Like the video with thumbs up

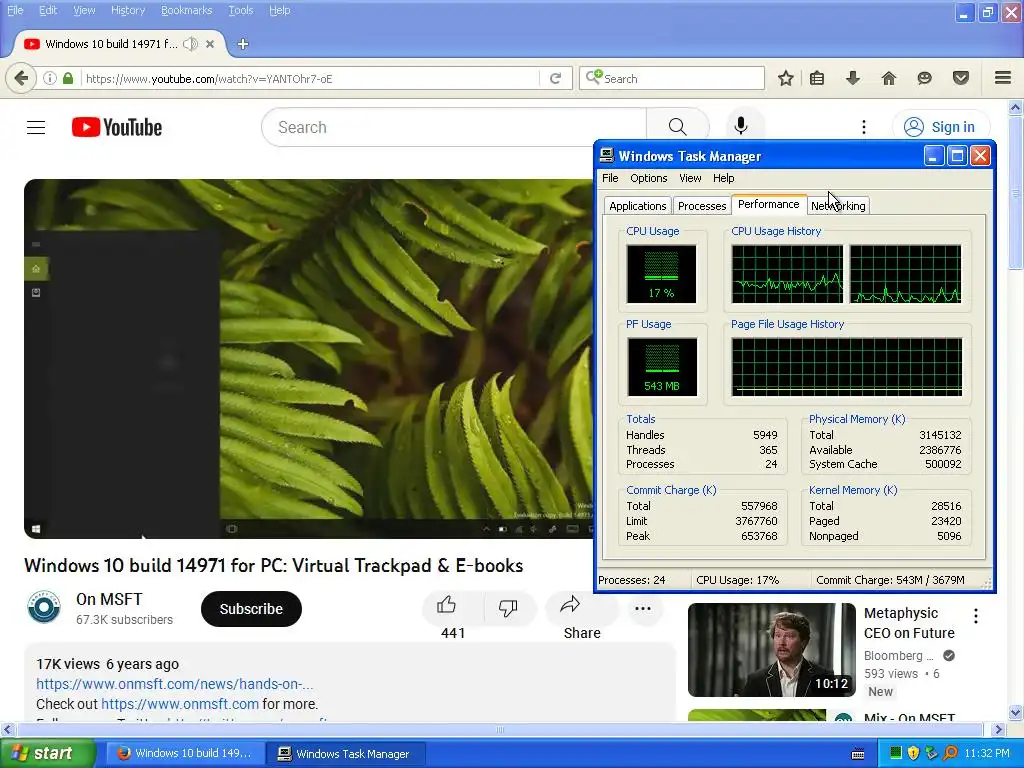click(x=447, y=605)
